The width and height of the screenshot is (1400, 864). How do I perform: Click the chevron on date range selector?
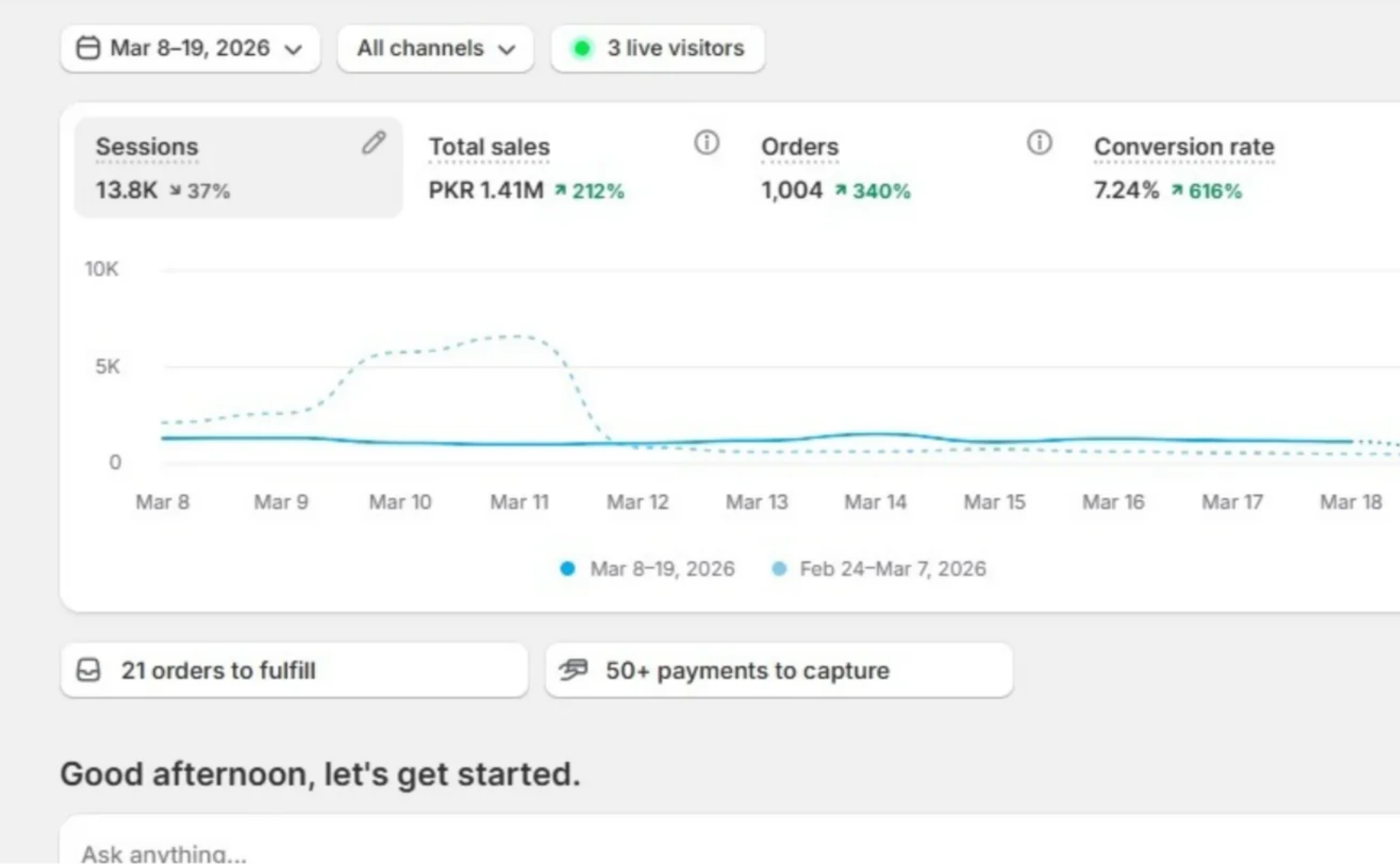click(x=294, y=50)
